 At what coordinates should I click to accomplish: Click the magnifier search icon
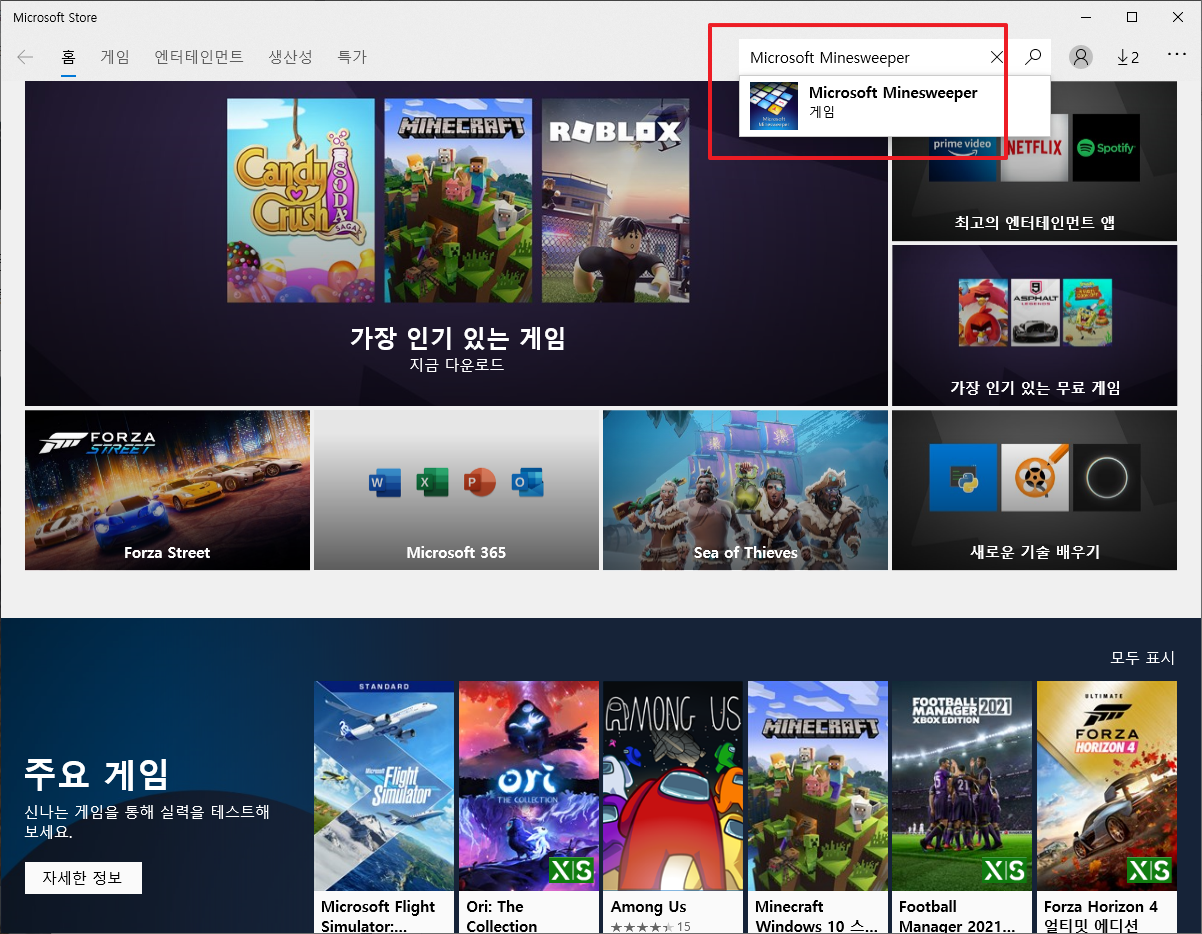click(1034, 57)
